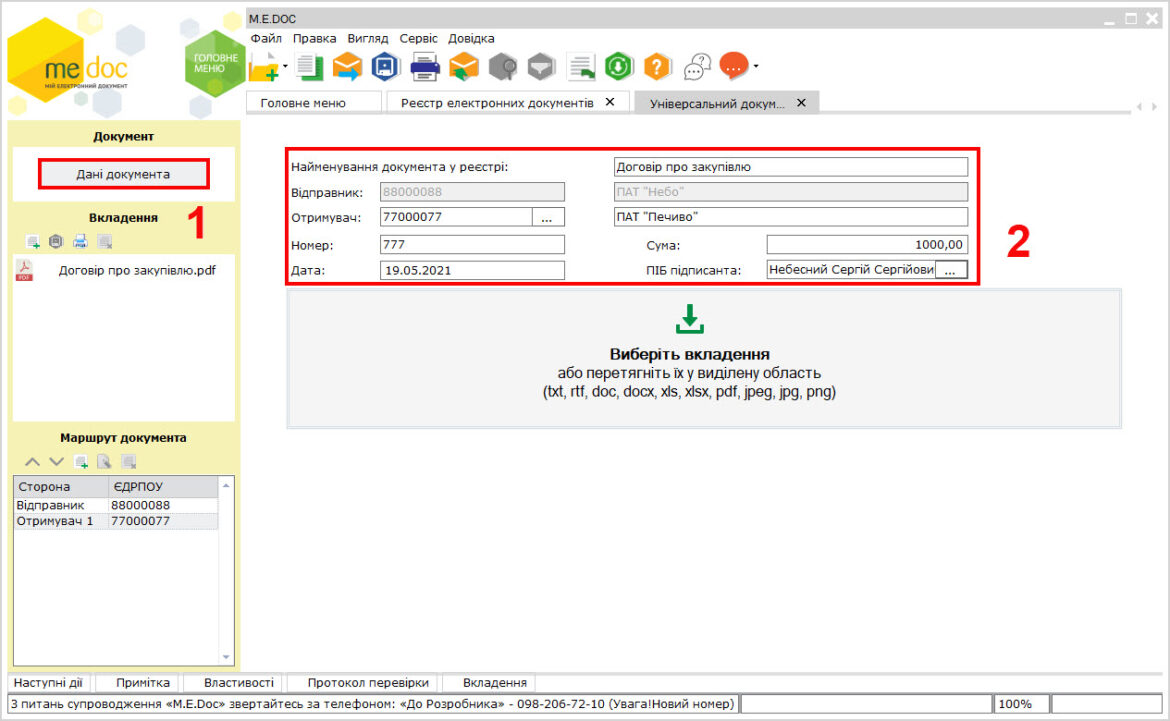The image size is (1170, 721).
Task: Click the ellipsis button next to Отримувач field
Action: point(548,217)
